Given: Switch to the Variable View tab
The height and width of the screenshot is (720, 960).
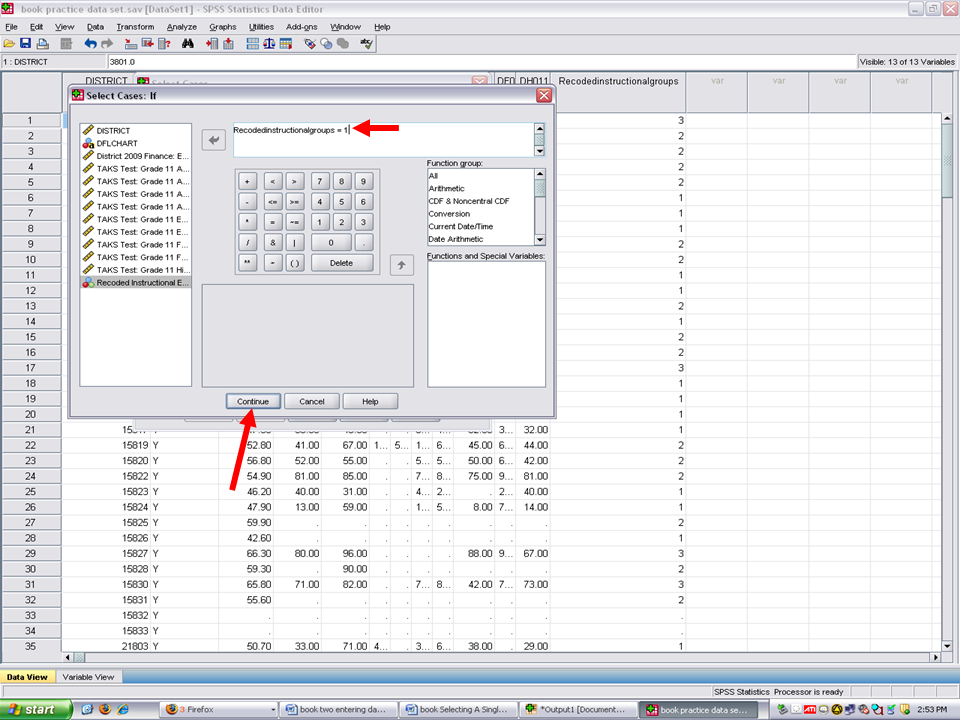Looking at the screenshot, I should pyautogui.click(x=89, y=677).
